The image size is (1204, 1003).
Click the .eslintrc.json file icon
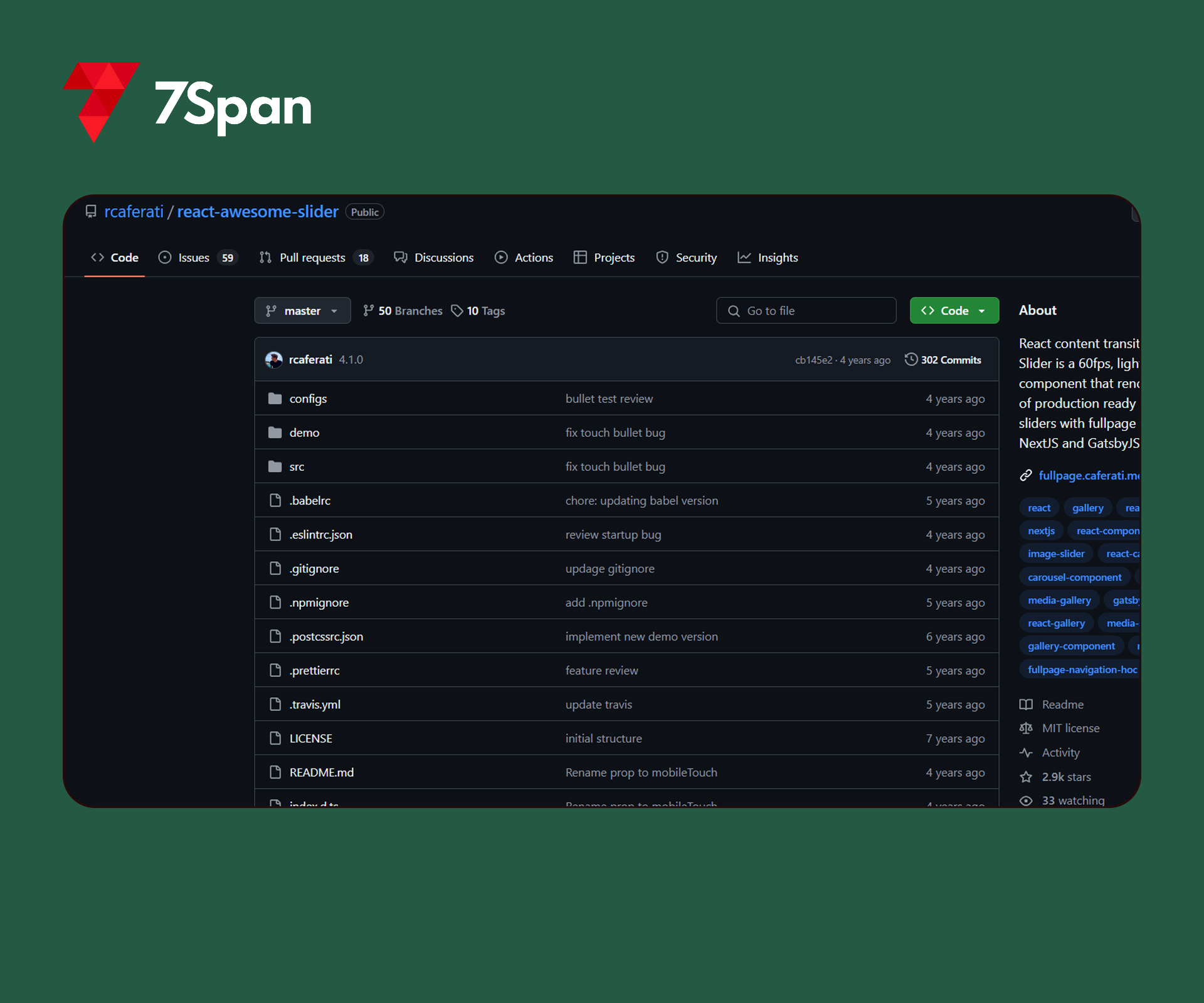pos(275,534)
